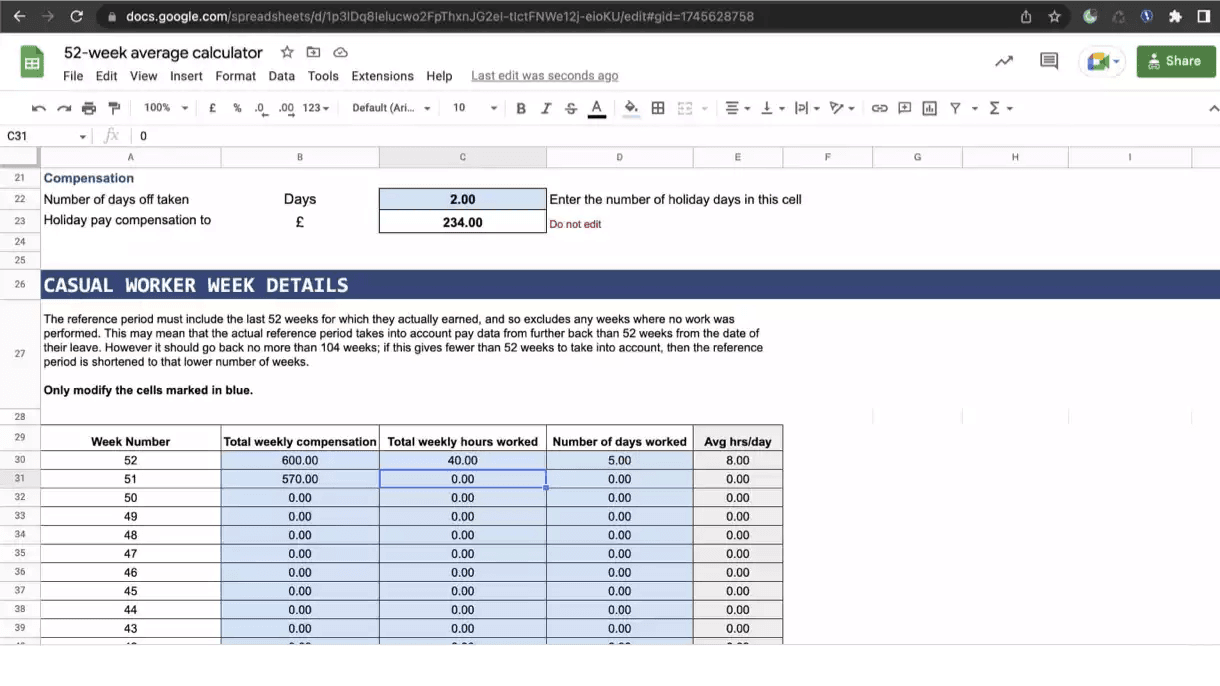The height and width of the screenshot is (686, 1220).
Task: Click the Insert comment icon
Action: [x=905, y=108]
